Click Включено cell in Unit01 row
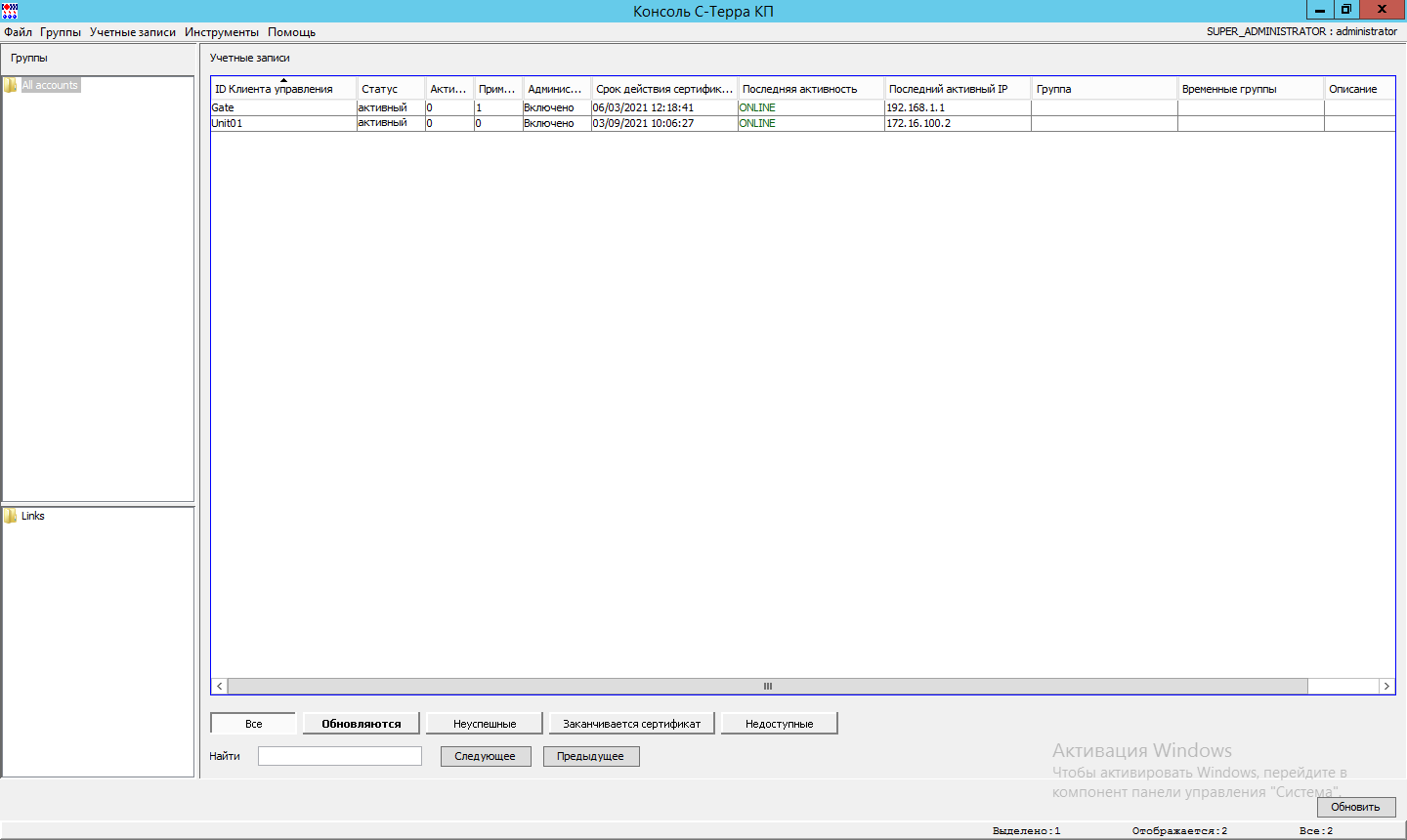1407x840 pixels. click(x=557, y=123)
